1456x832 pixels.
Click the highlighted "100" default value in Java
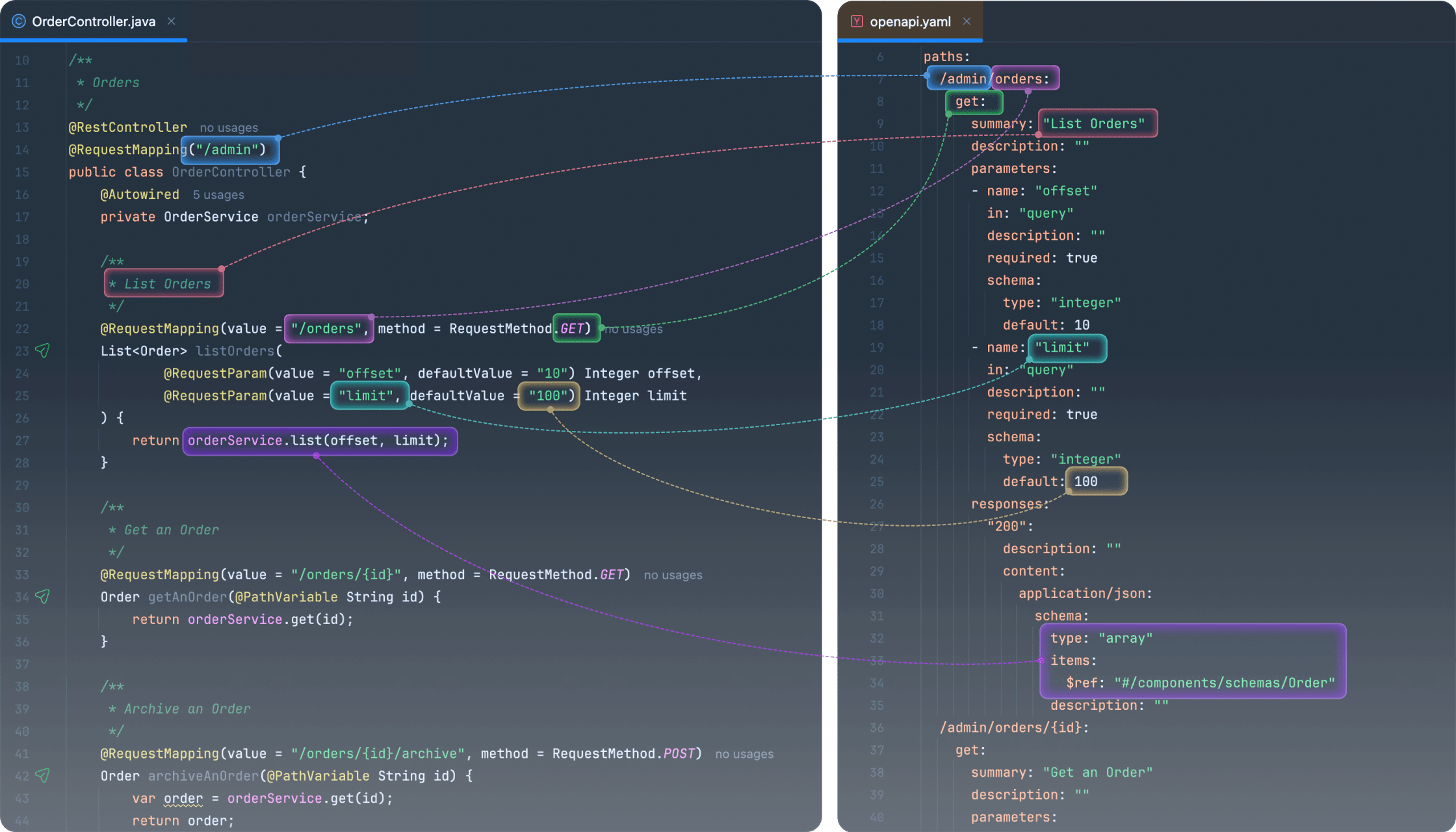pos(549,395)
